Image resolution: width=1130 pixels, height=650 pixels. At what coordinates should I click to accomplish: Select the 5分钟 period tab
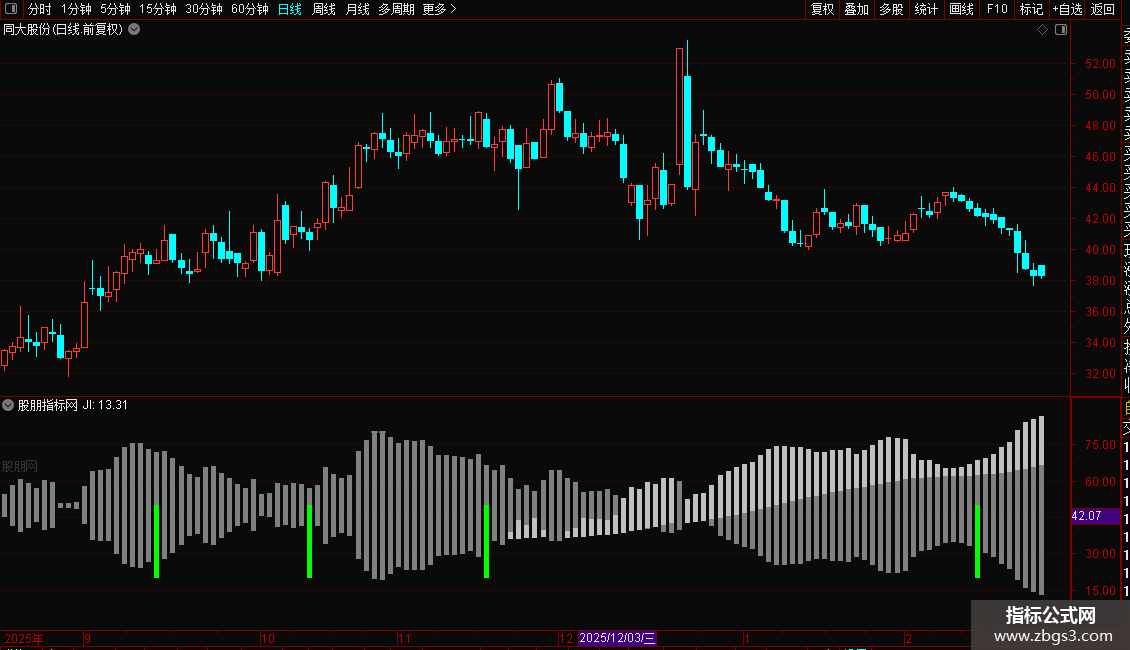tap(115, 9)
